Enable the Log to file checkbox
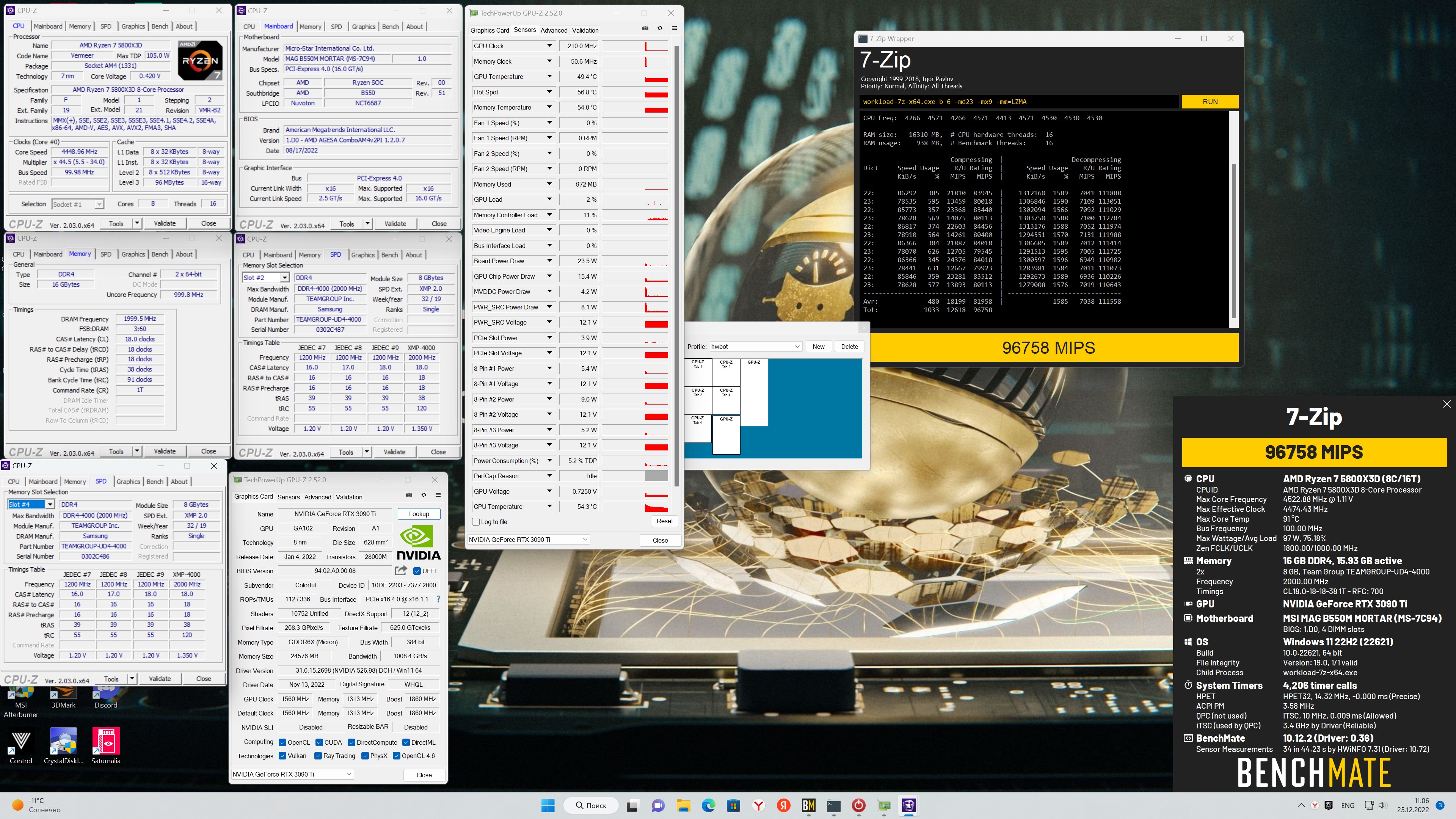The height and width of the screenshot is (819, 1456). (475, 522)
